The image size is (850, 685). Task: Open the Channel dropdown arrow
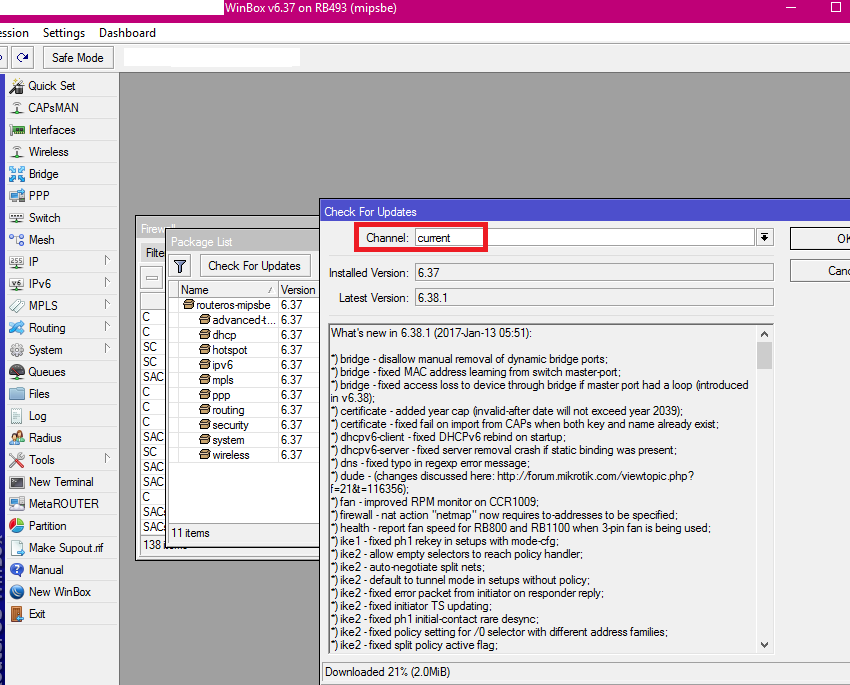click(764, 237)
